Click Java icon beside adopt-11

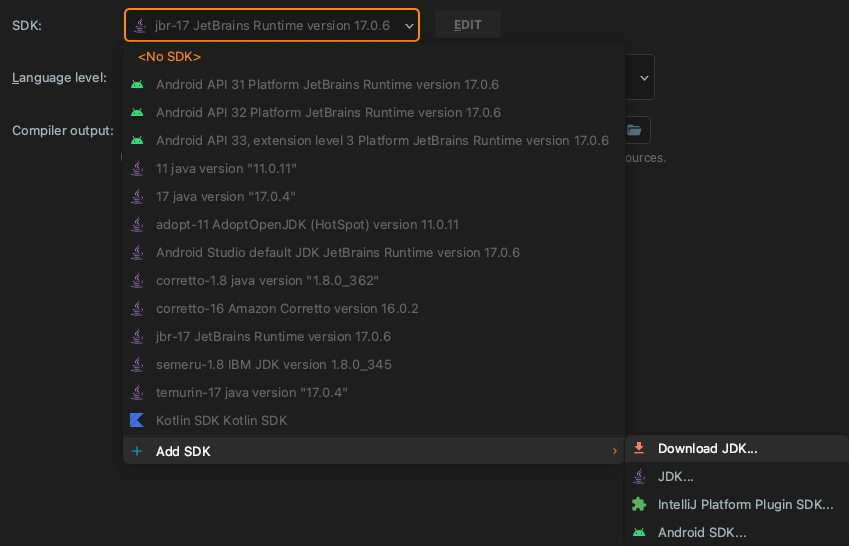click(x=138, y=225)
